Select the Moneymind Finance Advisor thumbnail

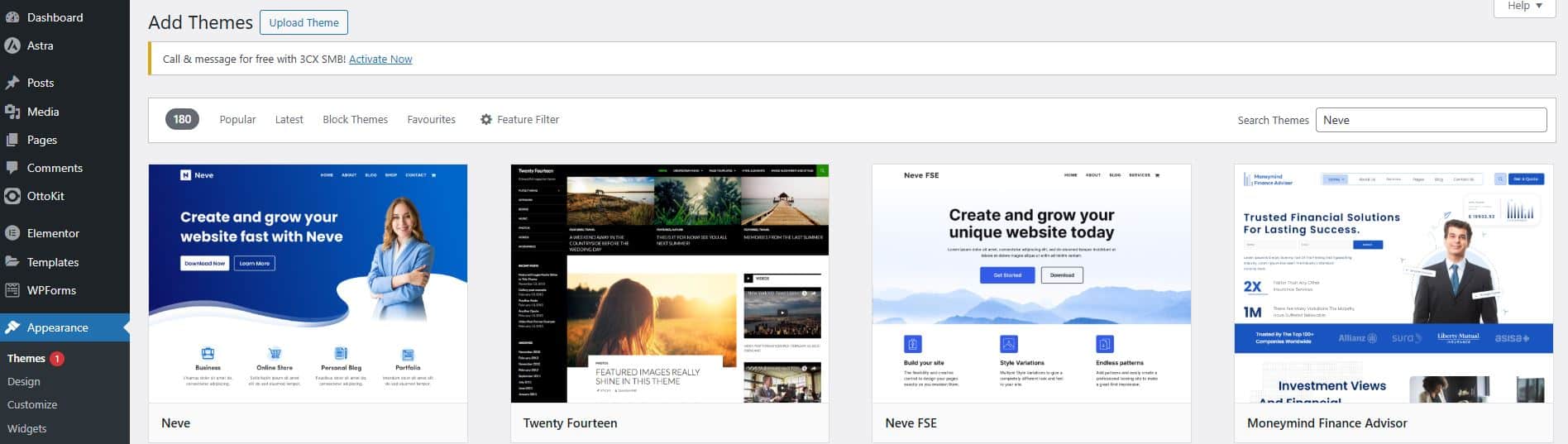[x=1394, y=284]
